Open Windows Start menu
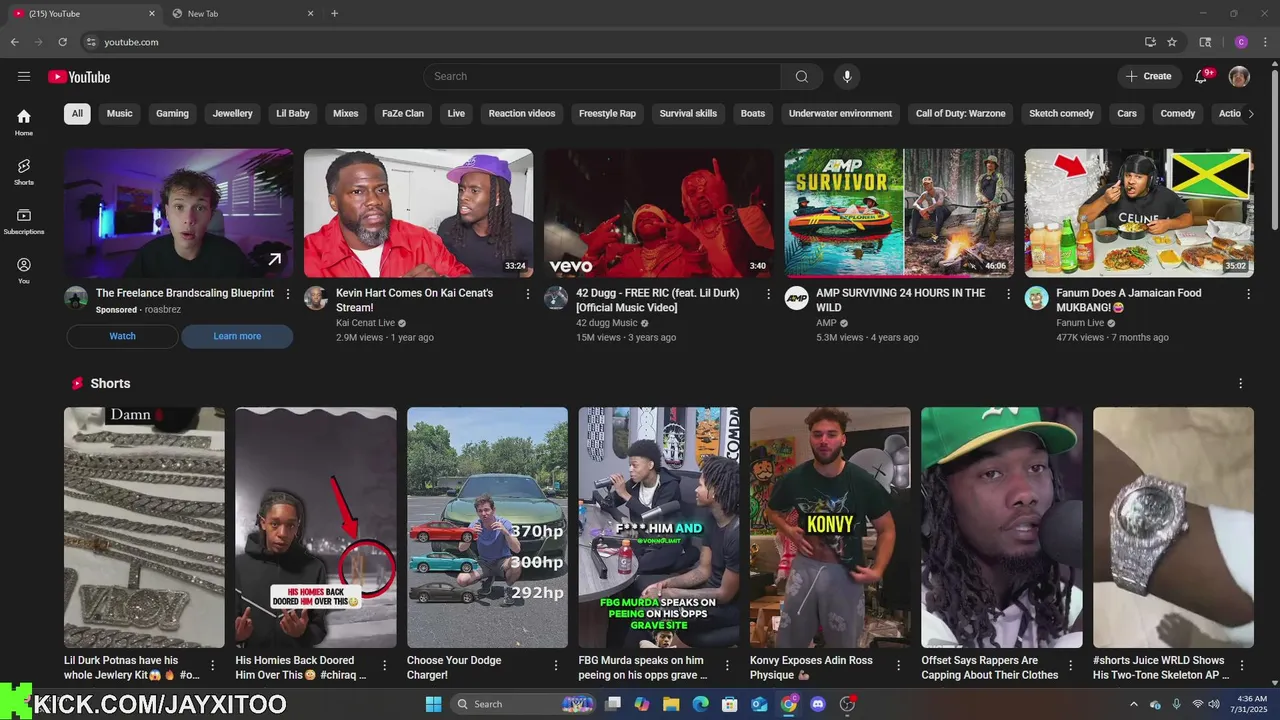1280x720 pixels. tap(433, 704)
